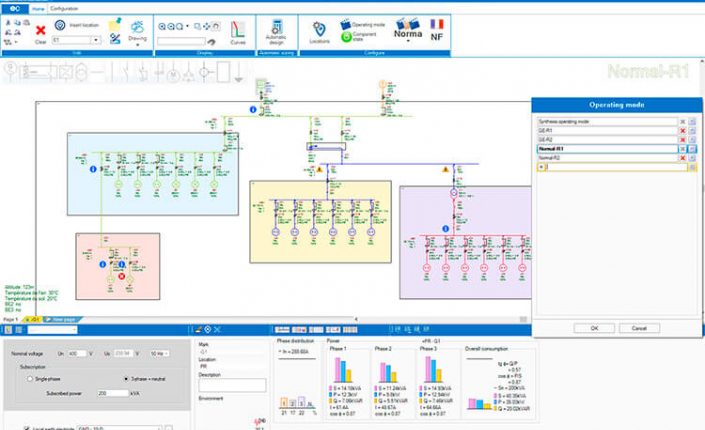Click the yellow sticky note icon
Screen dimensions: 705x430
pyautogui.click(x=115, y=24)
